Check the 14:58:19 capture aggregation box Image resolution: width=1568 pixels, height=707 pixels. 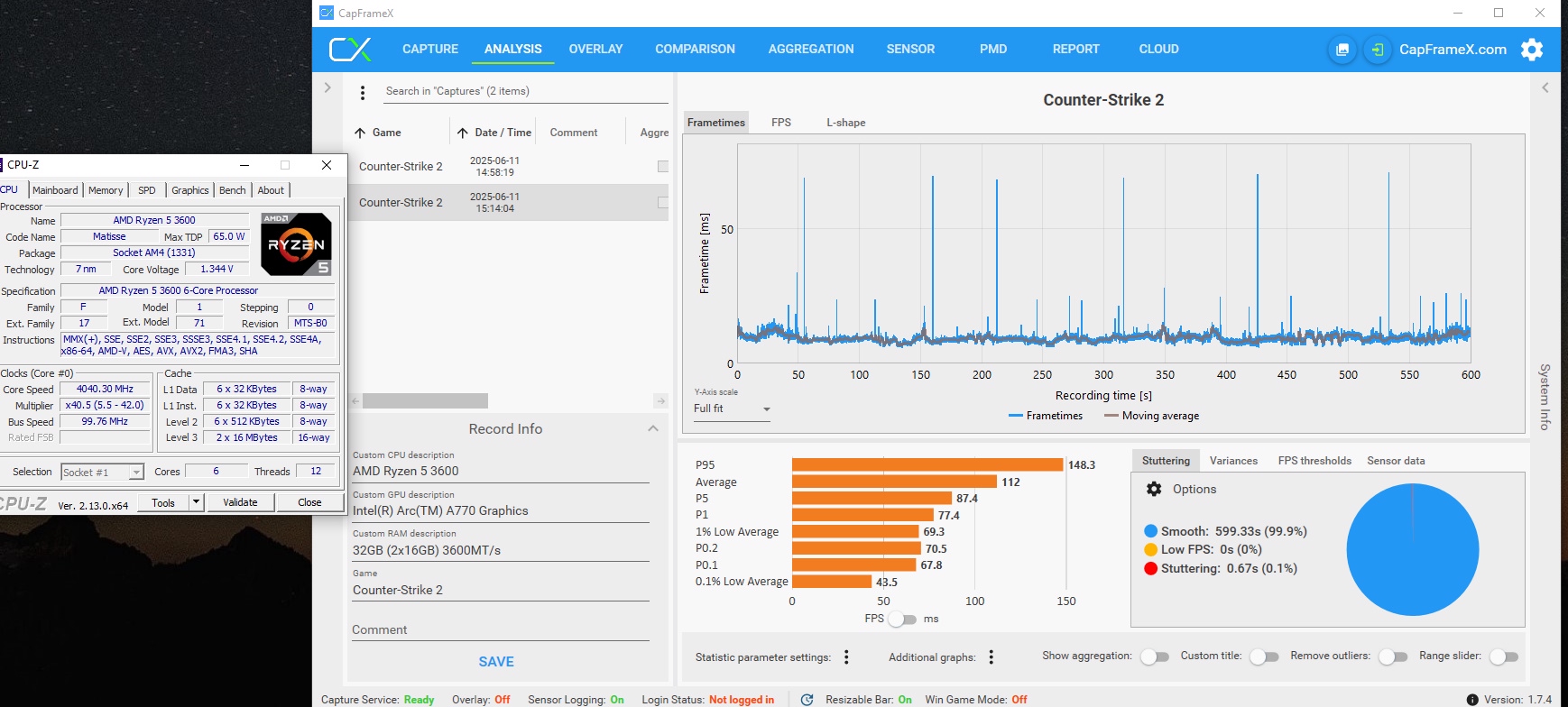[x=663, y=167]
